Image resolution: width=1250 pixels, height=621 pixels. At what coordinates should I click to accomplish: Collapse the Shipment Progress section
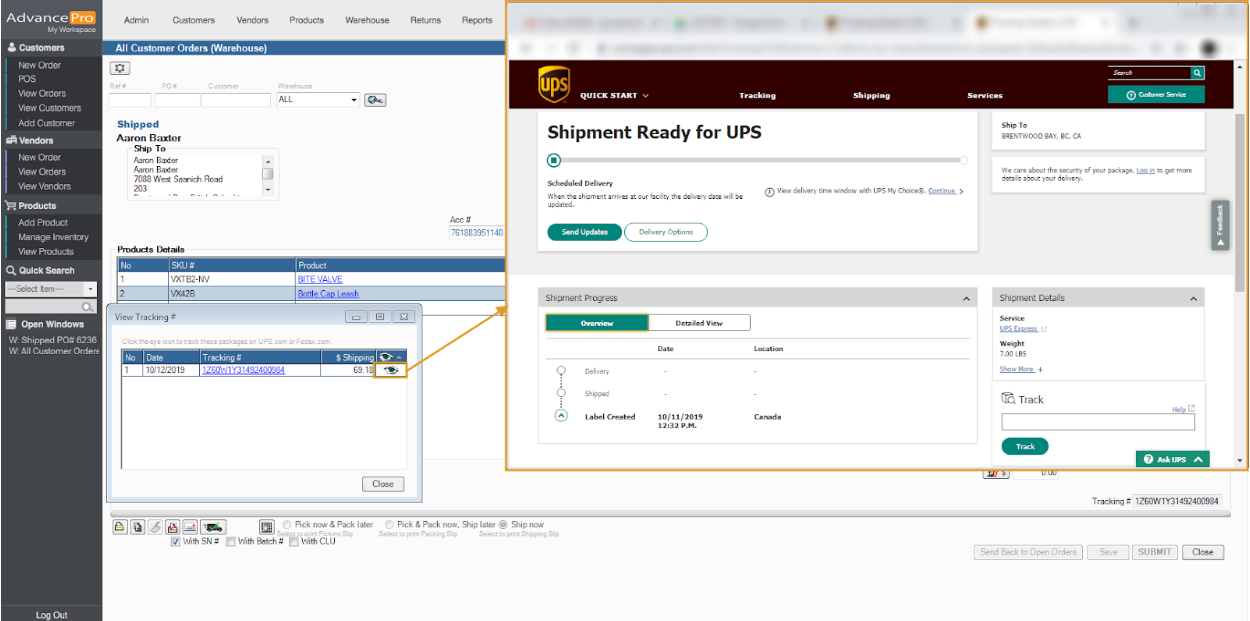(966, 298)
